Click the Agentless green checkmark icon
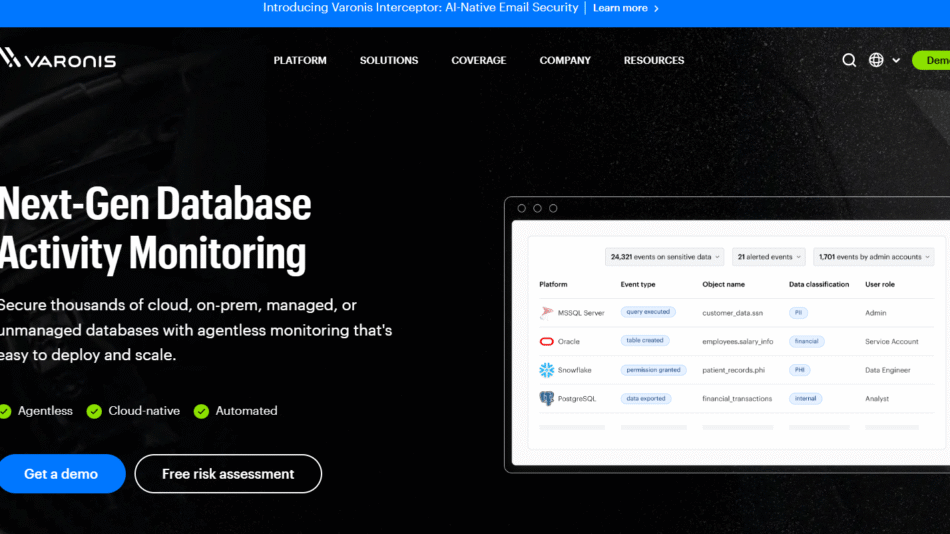Screen dimensions: 950x534 pos(5,411)
